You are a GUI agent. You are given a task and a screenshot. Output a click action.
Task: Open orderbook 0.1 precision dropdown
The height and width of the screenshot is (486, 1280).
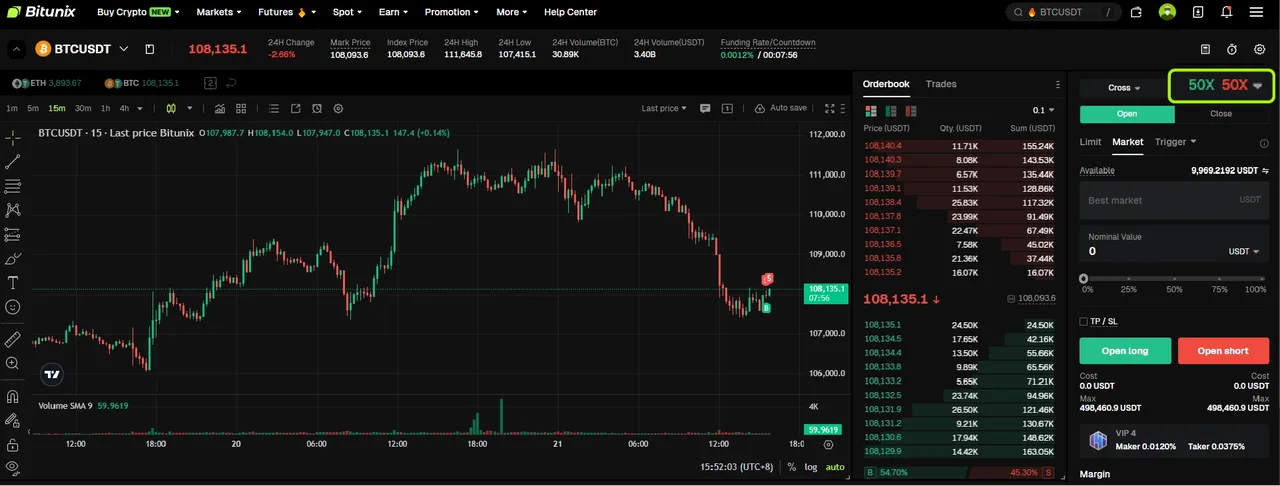pyautogui.click(x=1043, y=110)
